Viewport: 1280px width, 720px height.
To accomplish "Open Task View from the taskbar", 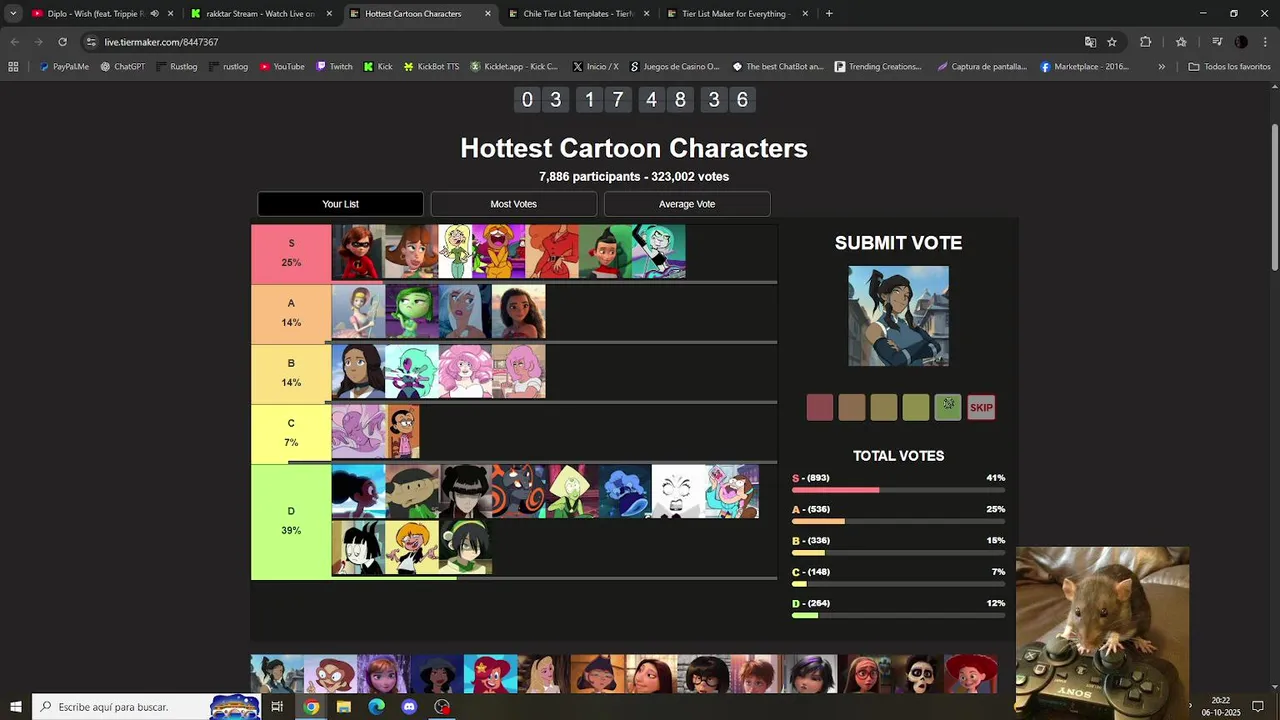I will [277, 707].
